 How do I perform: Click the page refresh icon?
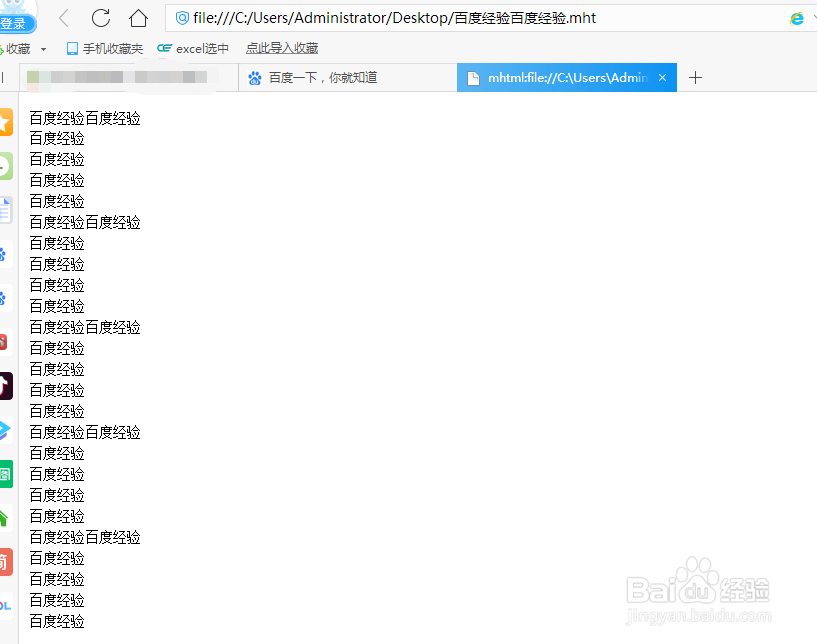coord(100,18)
